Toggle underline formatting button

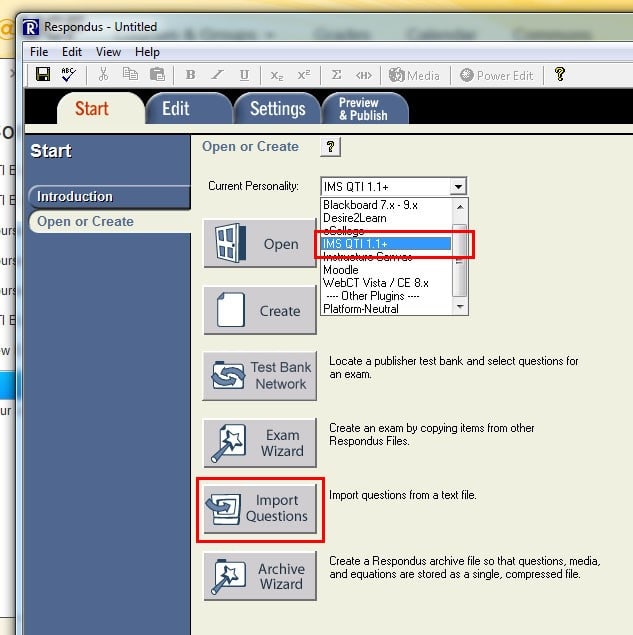pyautogui.click(x=244, y=75)
